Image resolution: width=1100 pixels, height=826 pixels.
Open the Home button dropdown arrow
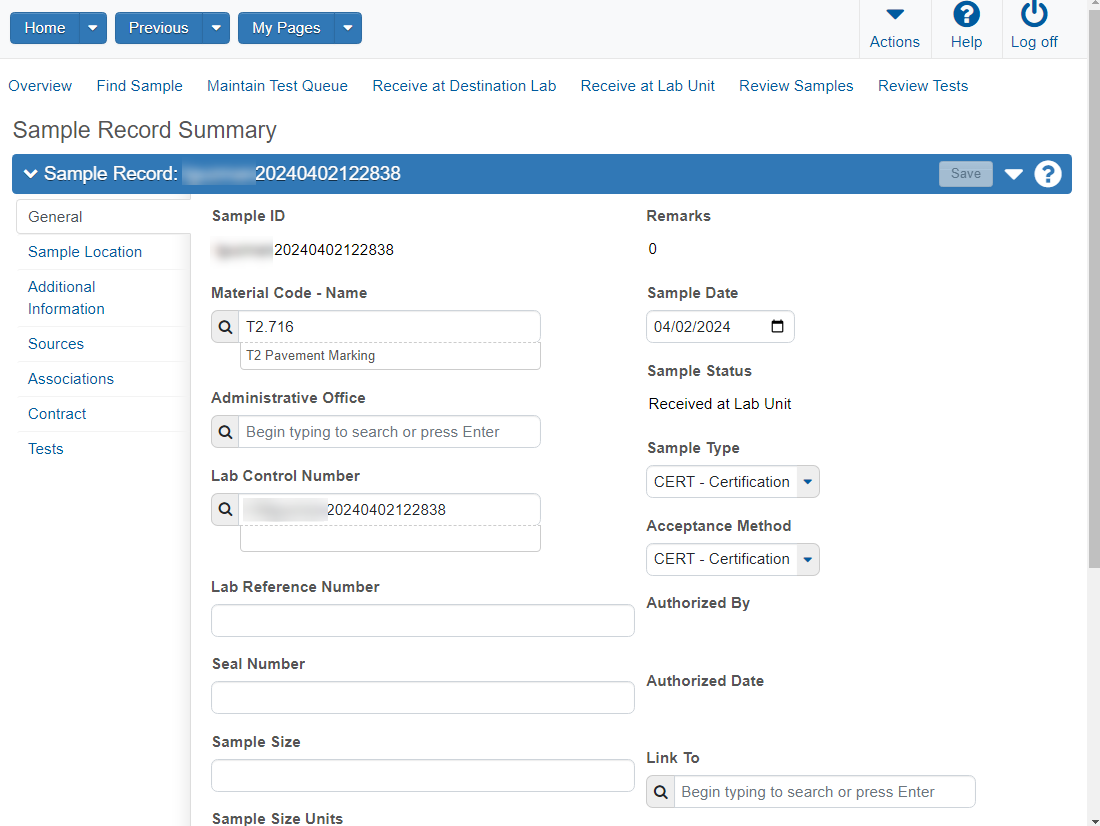click(93, 28)
